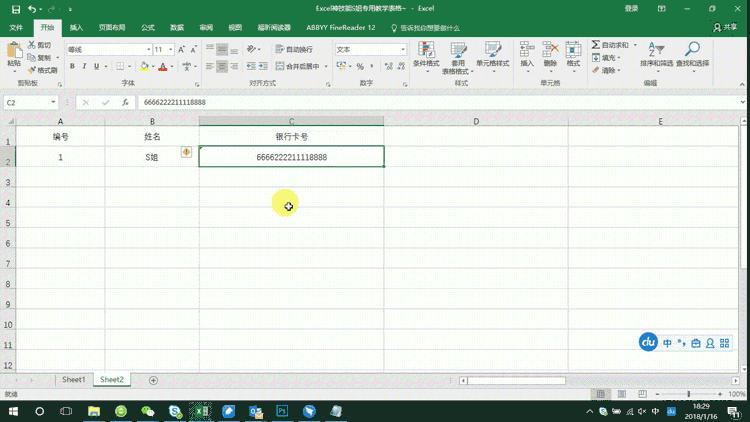This screenshot has height=422, width=750.
Task: Open the ABBYY FineReader 12 tab
Action: coord(341,28)
